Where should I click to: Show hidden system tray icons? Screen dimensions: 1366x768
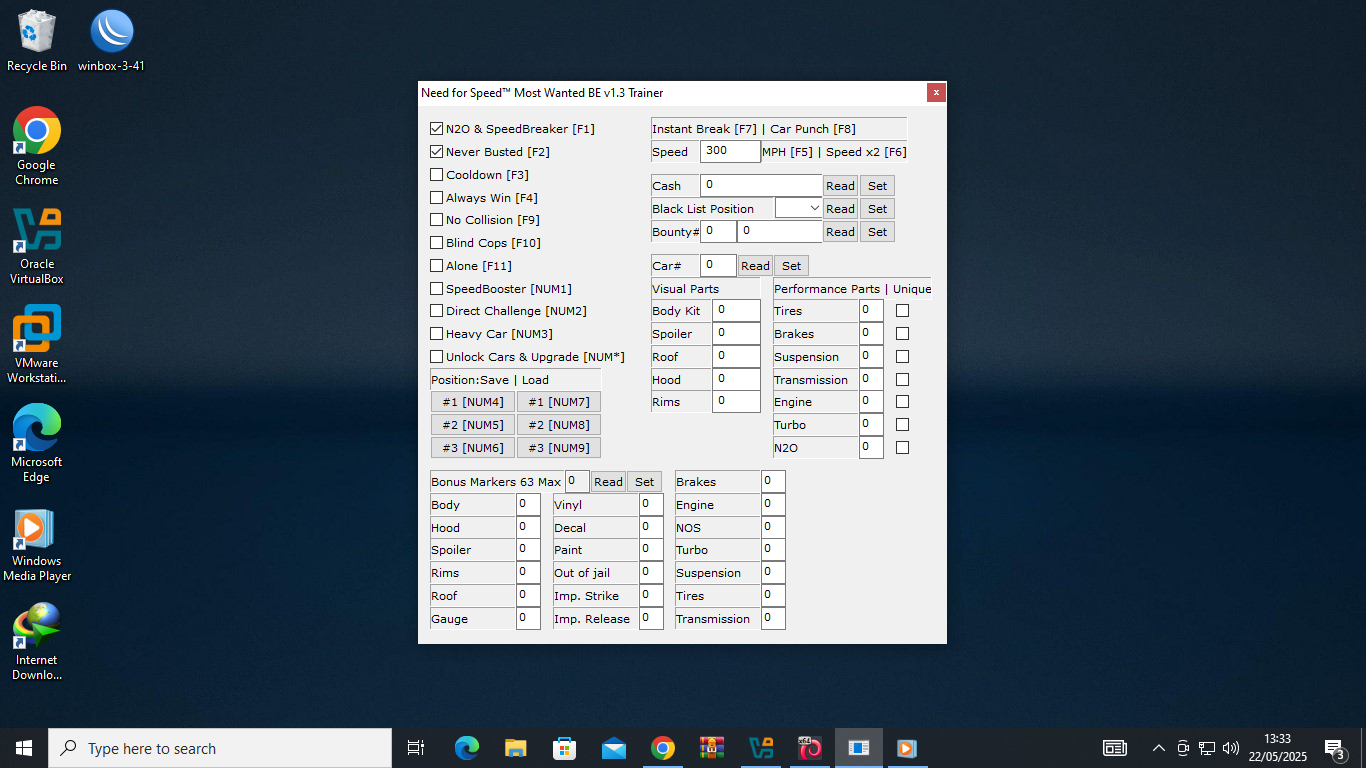tap(1159, 748)
